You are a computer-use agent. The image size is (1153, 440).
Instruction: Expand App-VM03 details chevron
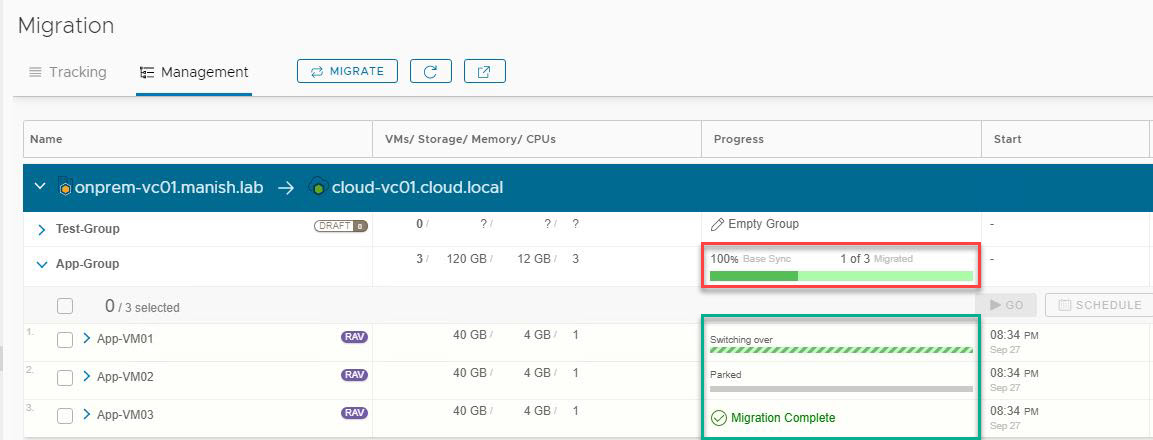click(86, 415)
